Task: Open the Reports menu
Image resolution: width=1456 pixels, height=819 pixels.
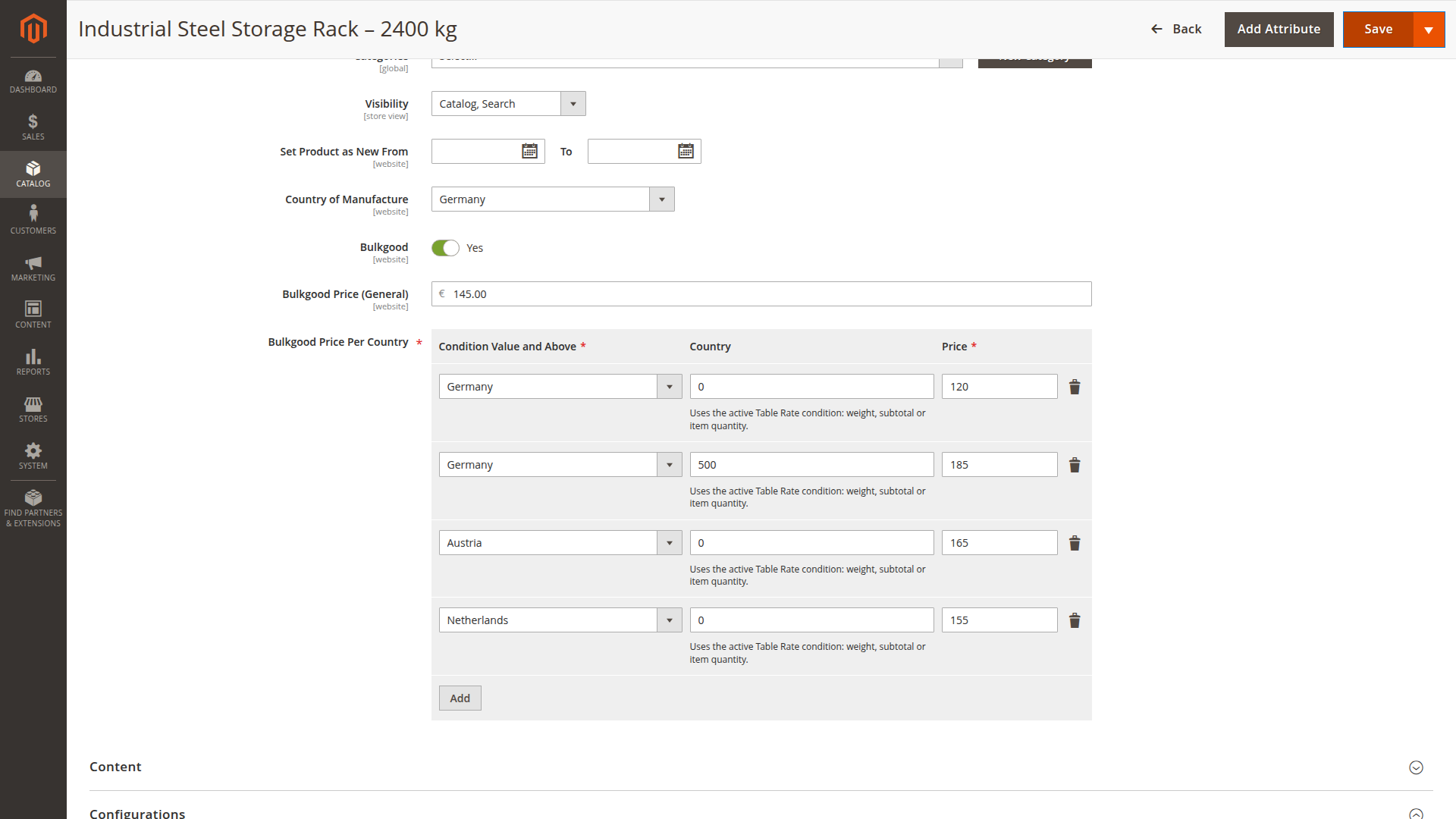Action: tap(33, 362)
